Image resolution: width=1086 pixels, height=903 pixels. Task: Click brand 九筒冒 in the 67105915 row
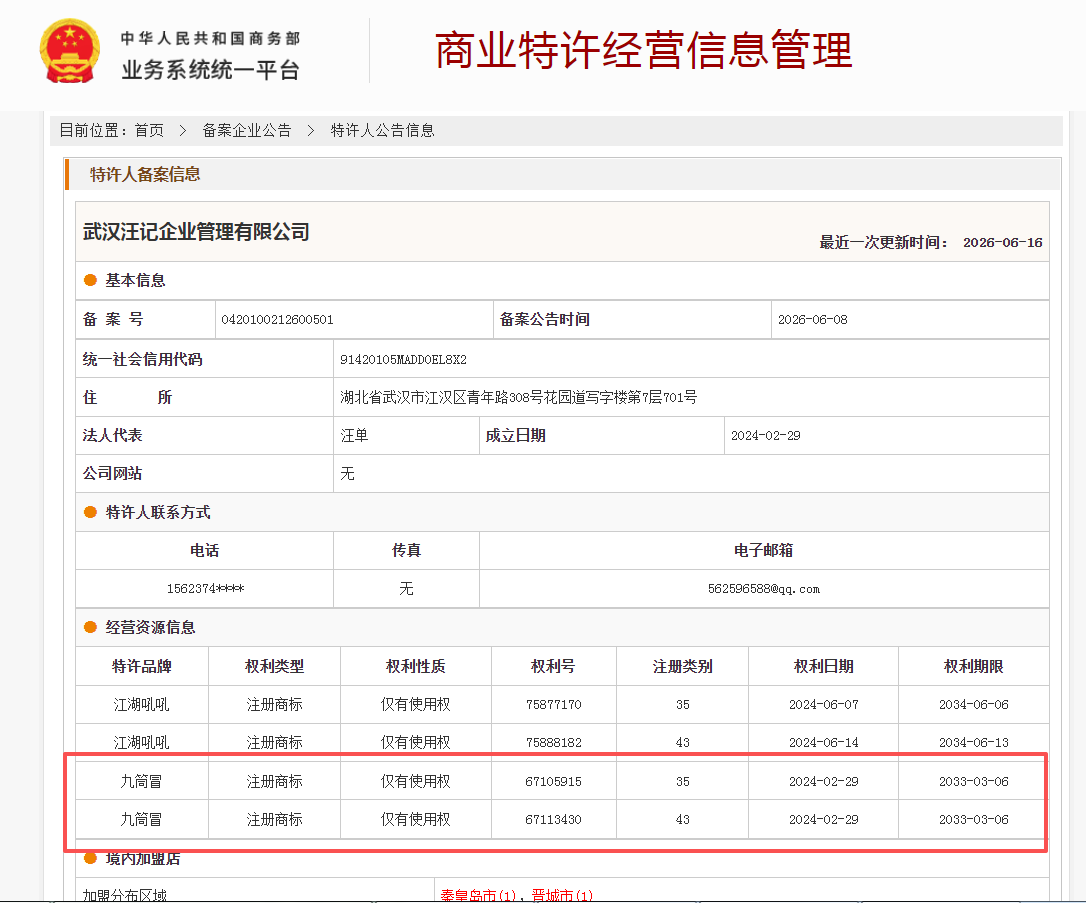coord(141,781)
